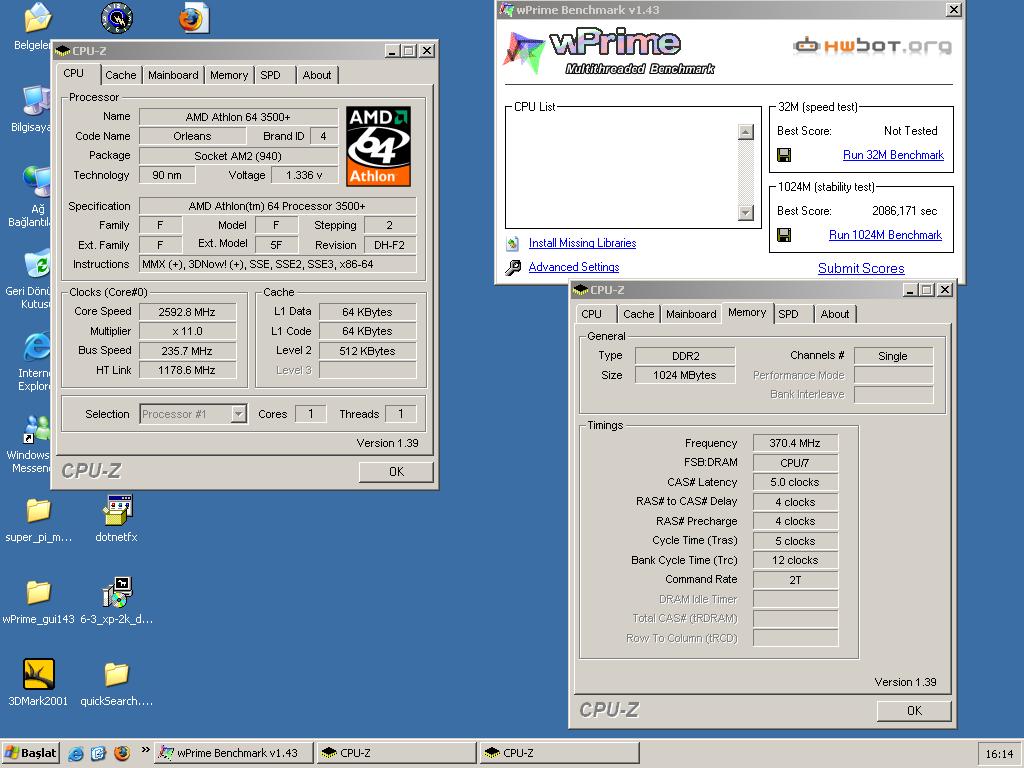Click the Voltage 1.336 v field

304,175
